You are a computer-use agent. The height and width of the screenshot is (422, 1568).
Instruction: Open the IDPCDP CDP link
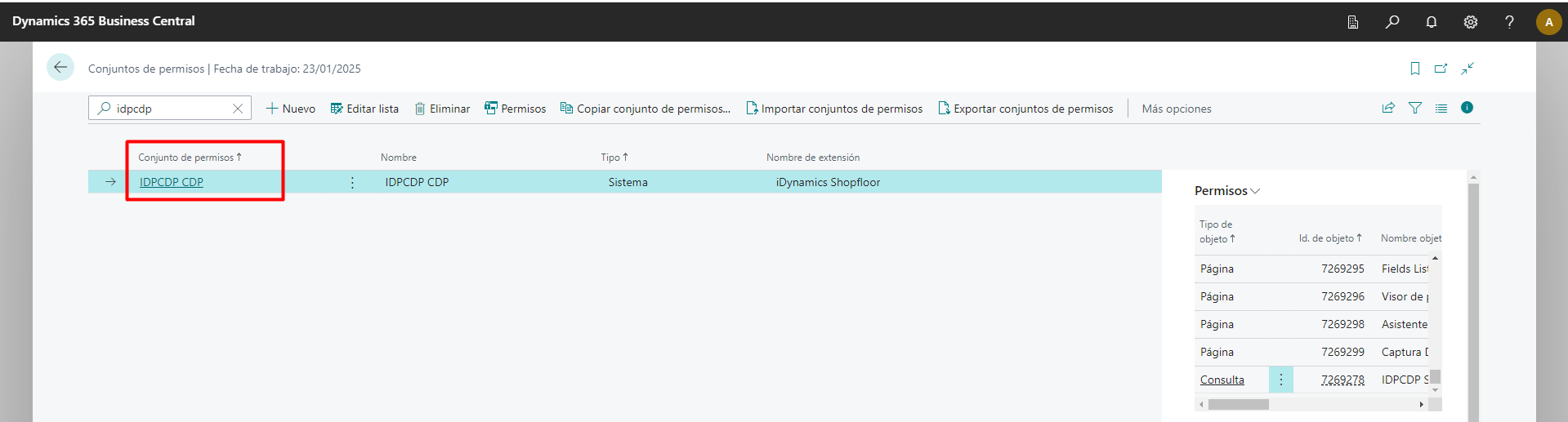pyautogui.click(x=172, y=182)
